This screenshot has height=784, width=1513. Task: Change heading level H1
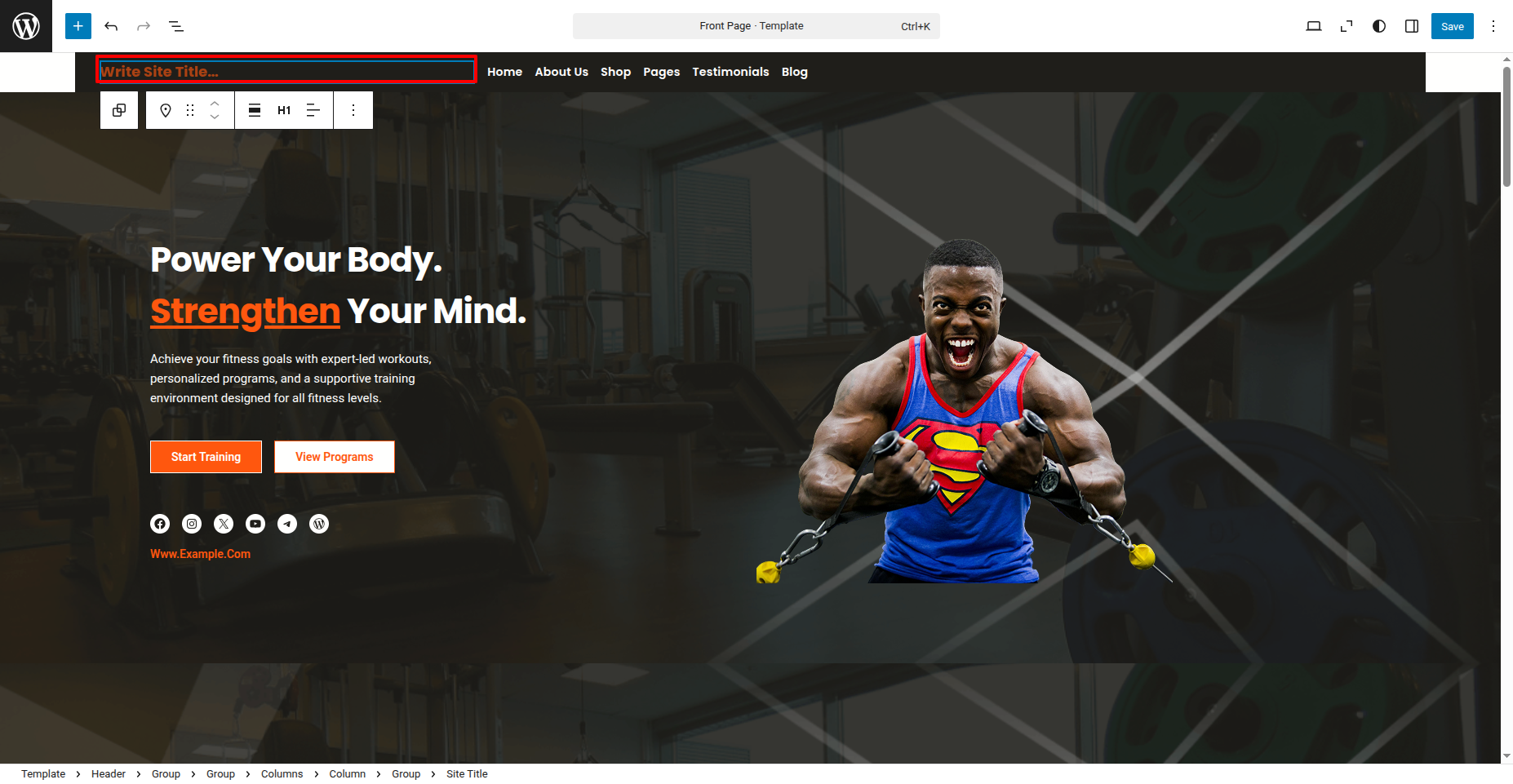[x=284, y=110]
